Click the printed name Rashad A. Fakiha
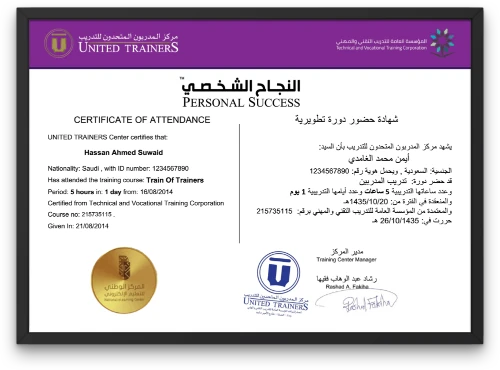The height and width of the screenshot is (370, 500). coord(347,287)
